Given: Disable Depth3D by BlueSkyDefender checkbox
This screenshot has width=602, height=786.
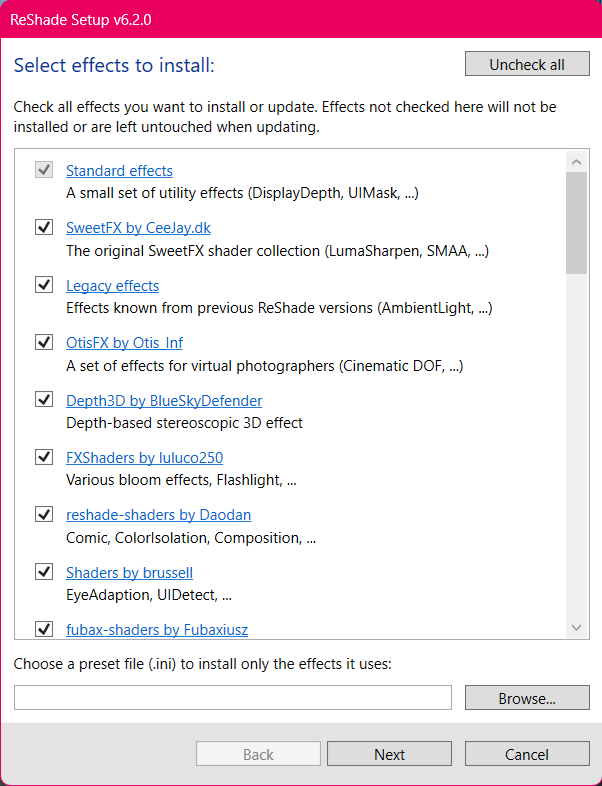Looking at the screenshot, I should (x=44, y=400).
